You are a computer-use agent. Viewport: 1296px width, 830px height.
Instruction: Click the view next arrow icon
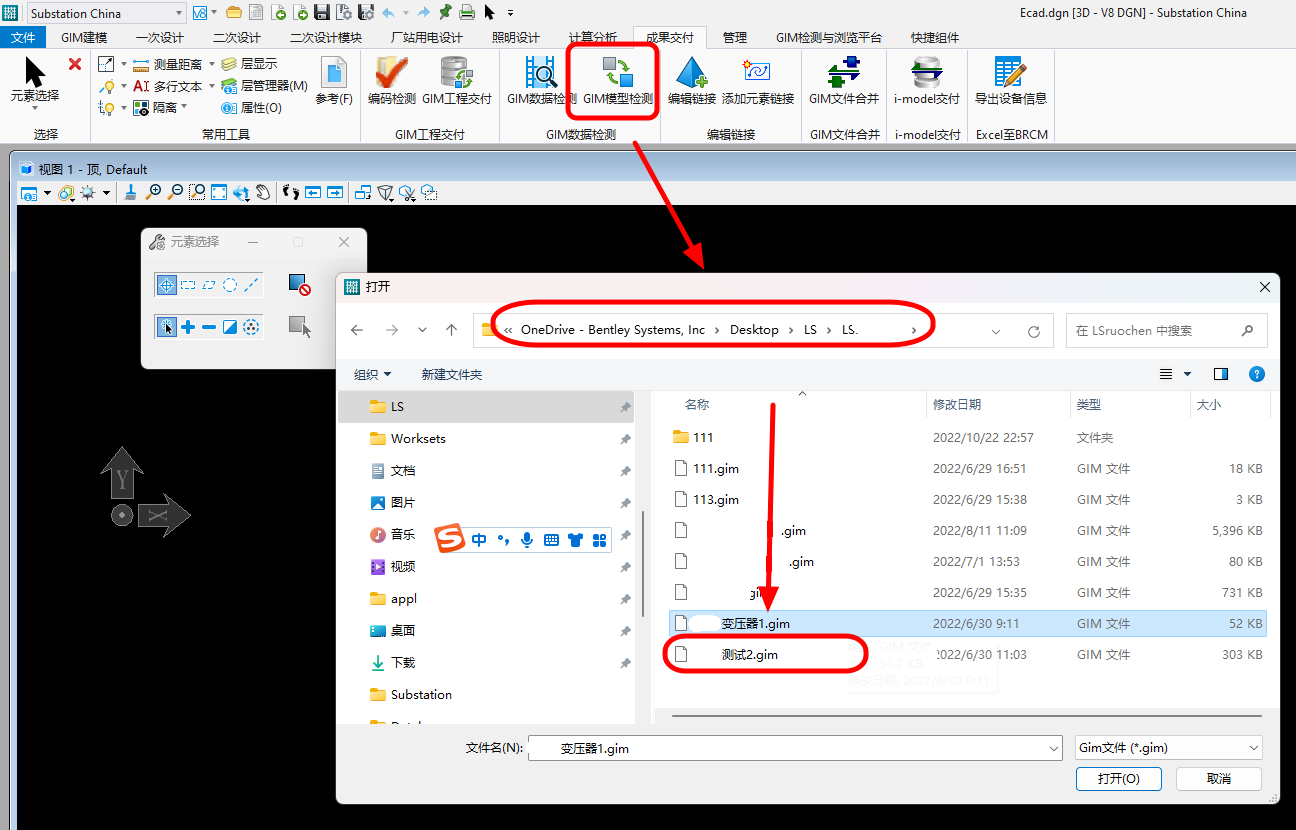click(x=335, y=192)
